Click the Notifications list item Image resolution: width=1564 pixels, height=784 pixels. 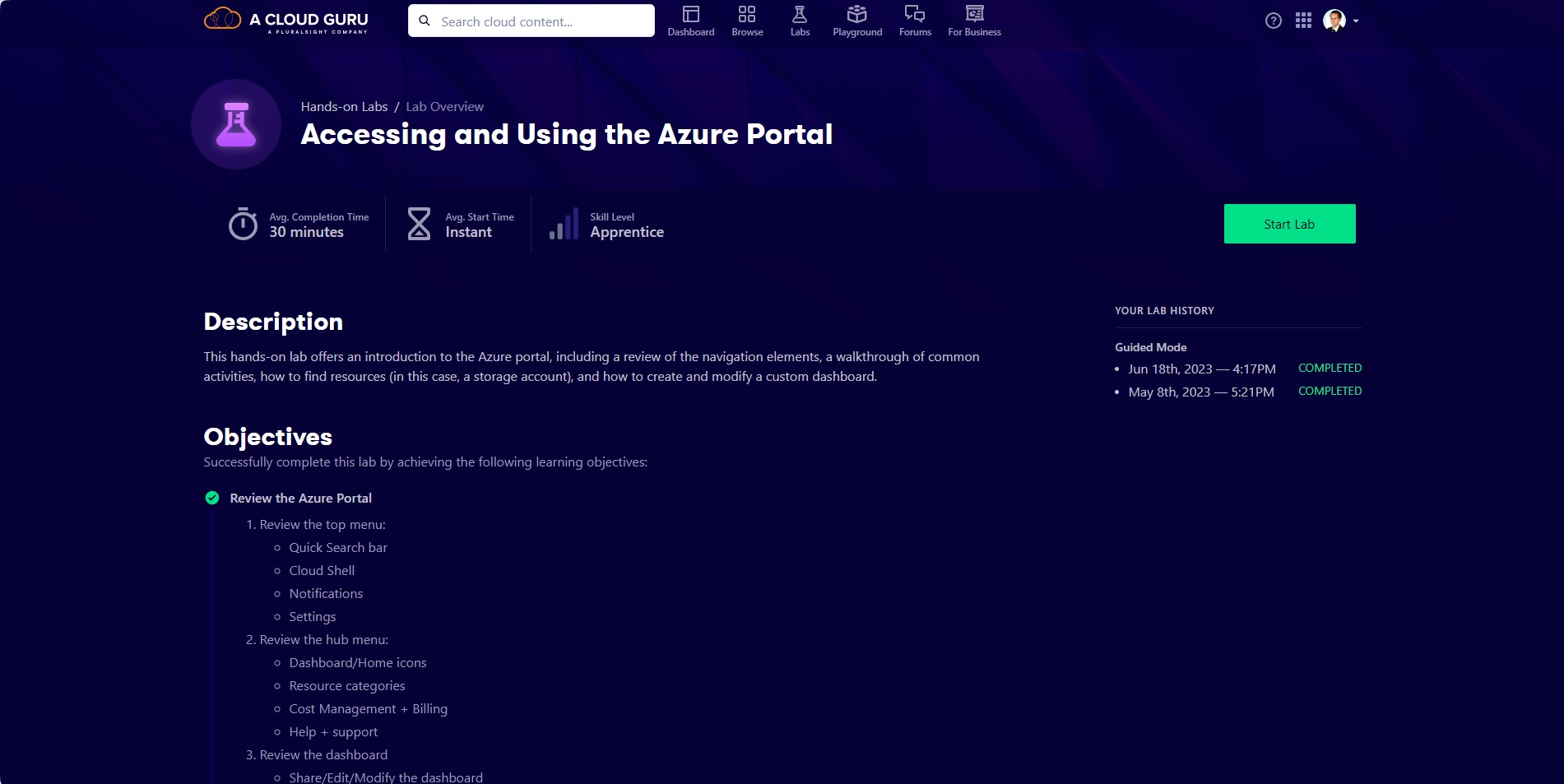(326, 593)
